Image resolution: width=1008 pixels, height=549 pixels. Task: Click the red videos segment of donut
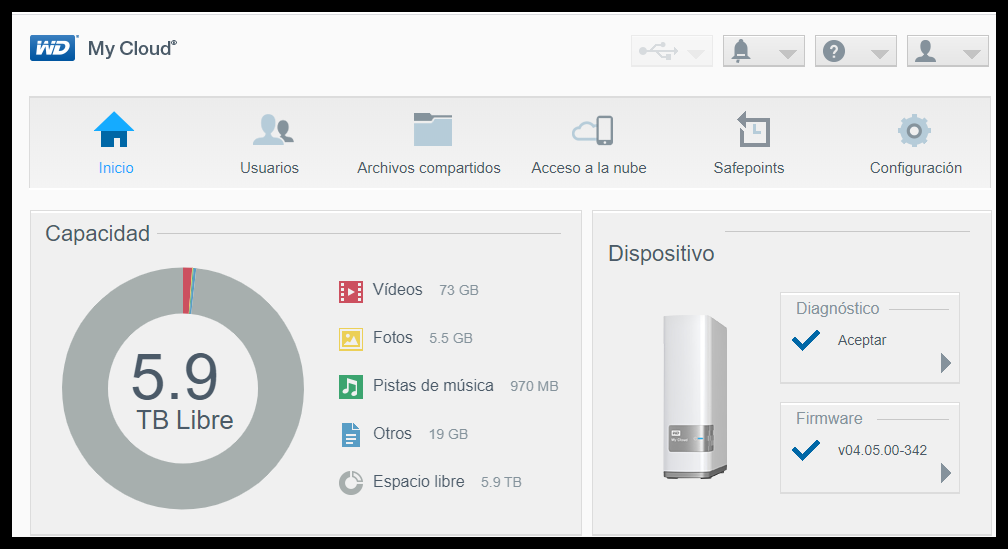(187, 291)
